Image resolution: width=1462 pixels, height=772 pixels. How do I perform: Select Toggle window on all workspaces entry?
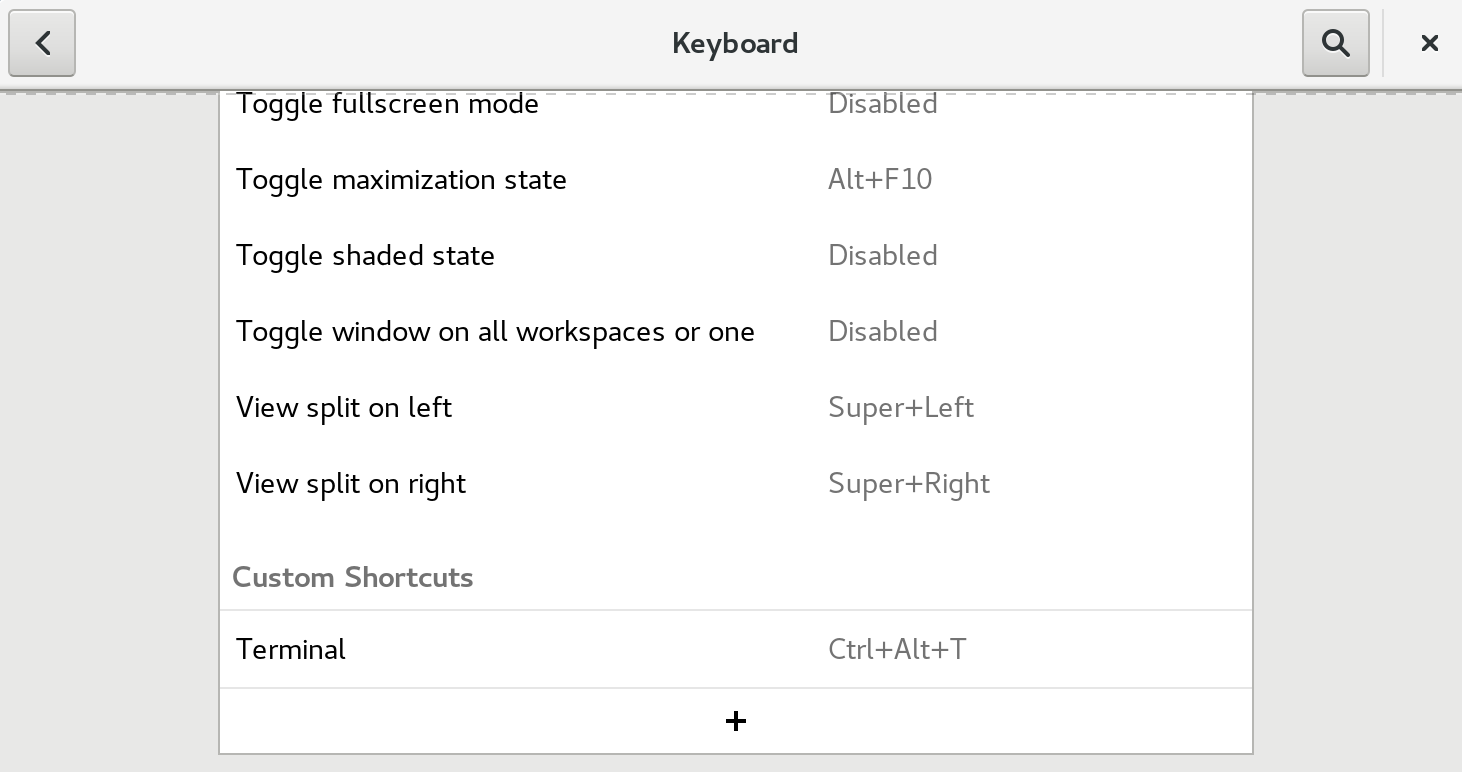(736, 332)
